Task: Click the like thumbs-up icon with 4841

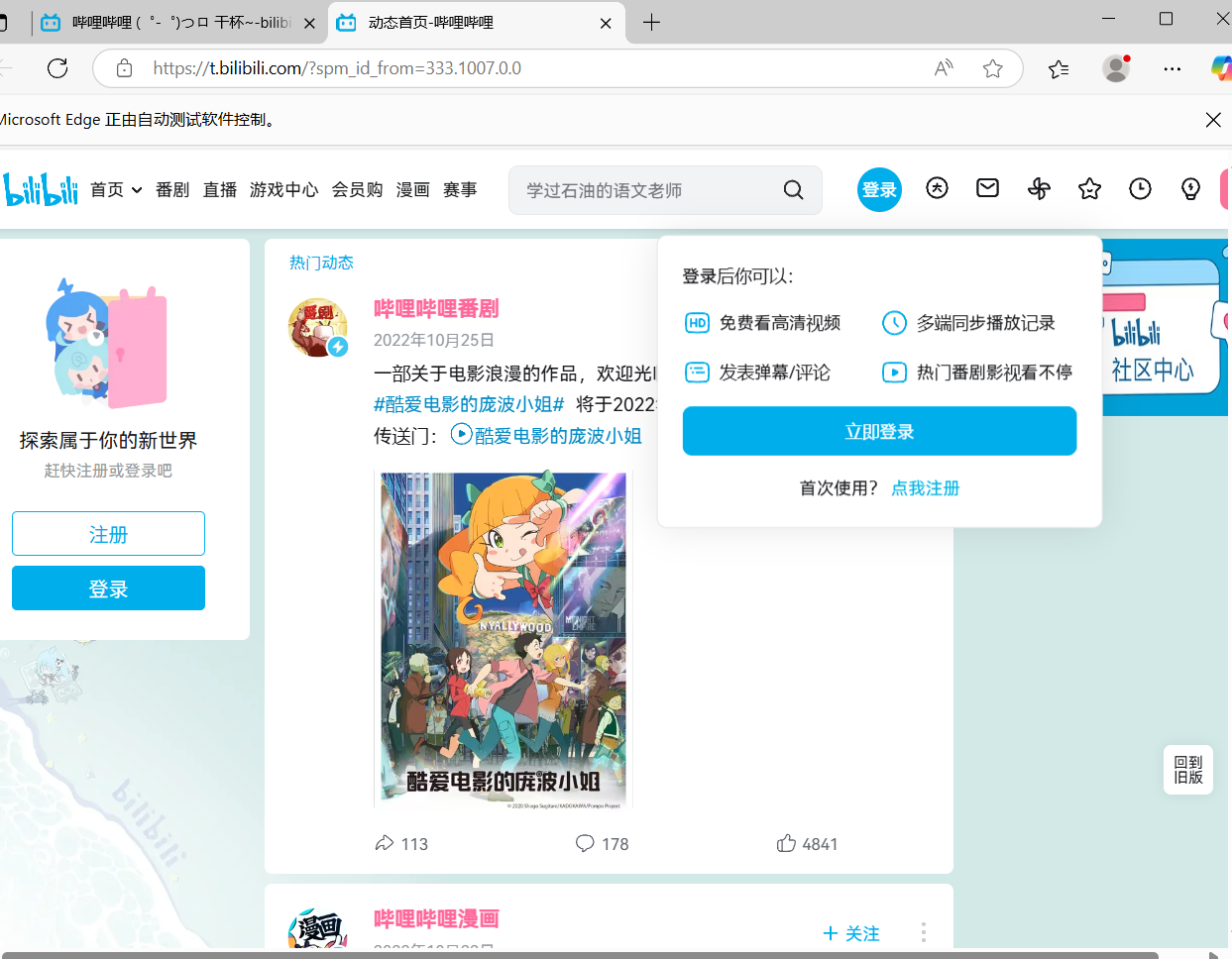Action: click(x=786, y=843)
